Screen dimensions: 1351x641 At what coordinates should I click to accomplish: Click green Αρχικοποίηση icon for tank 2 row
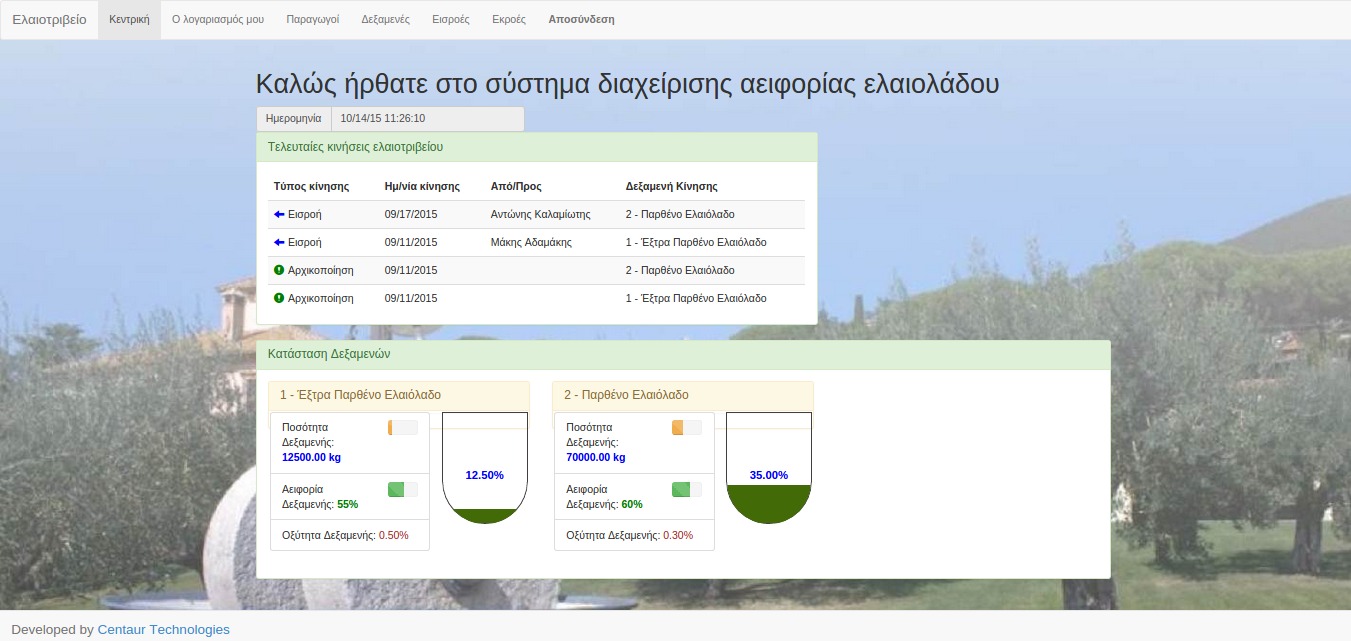279,270
